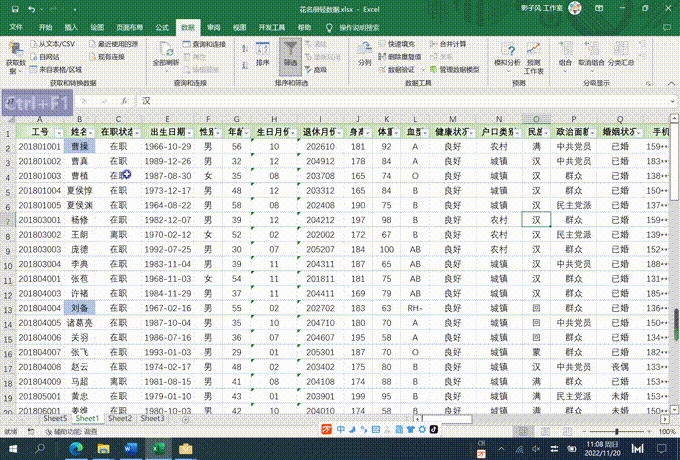The width and height of the screenshot is (680, 460).
Task: Click zoom out minus button
Action: pos(584,431)
